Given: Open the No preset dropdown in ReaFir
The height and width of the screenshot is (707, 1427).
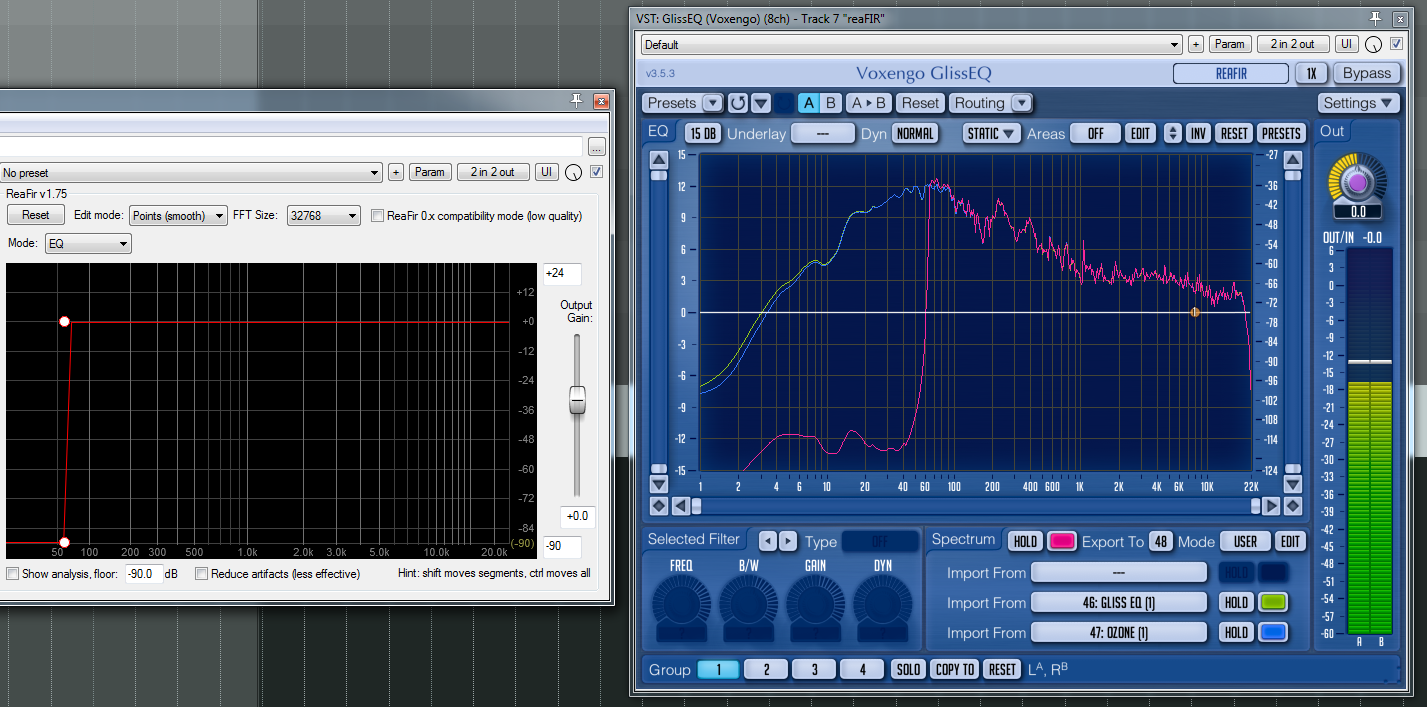Looking at the screenshot, I should (191, 172).
